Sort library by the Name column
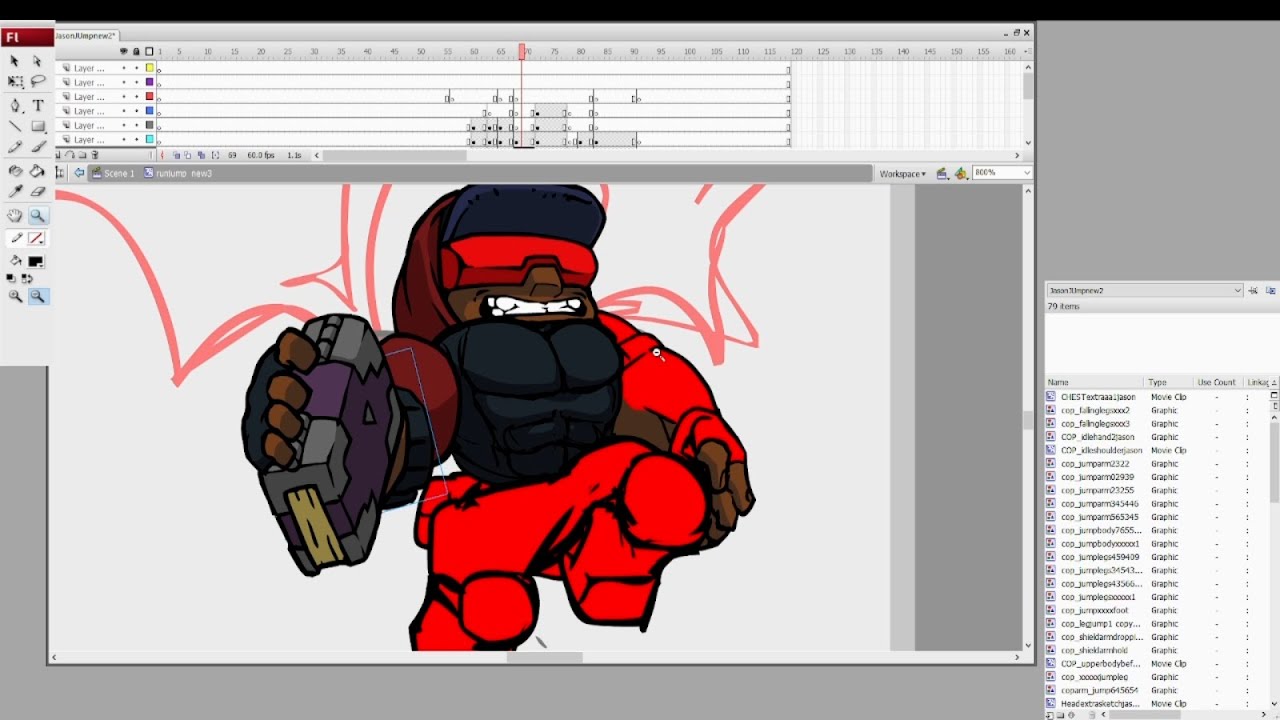This screenshot has width=1280, height=720. tap(1094, 382)
